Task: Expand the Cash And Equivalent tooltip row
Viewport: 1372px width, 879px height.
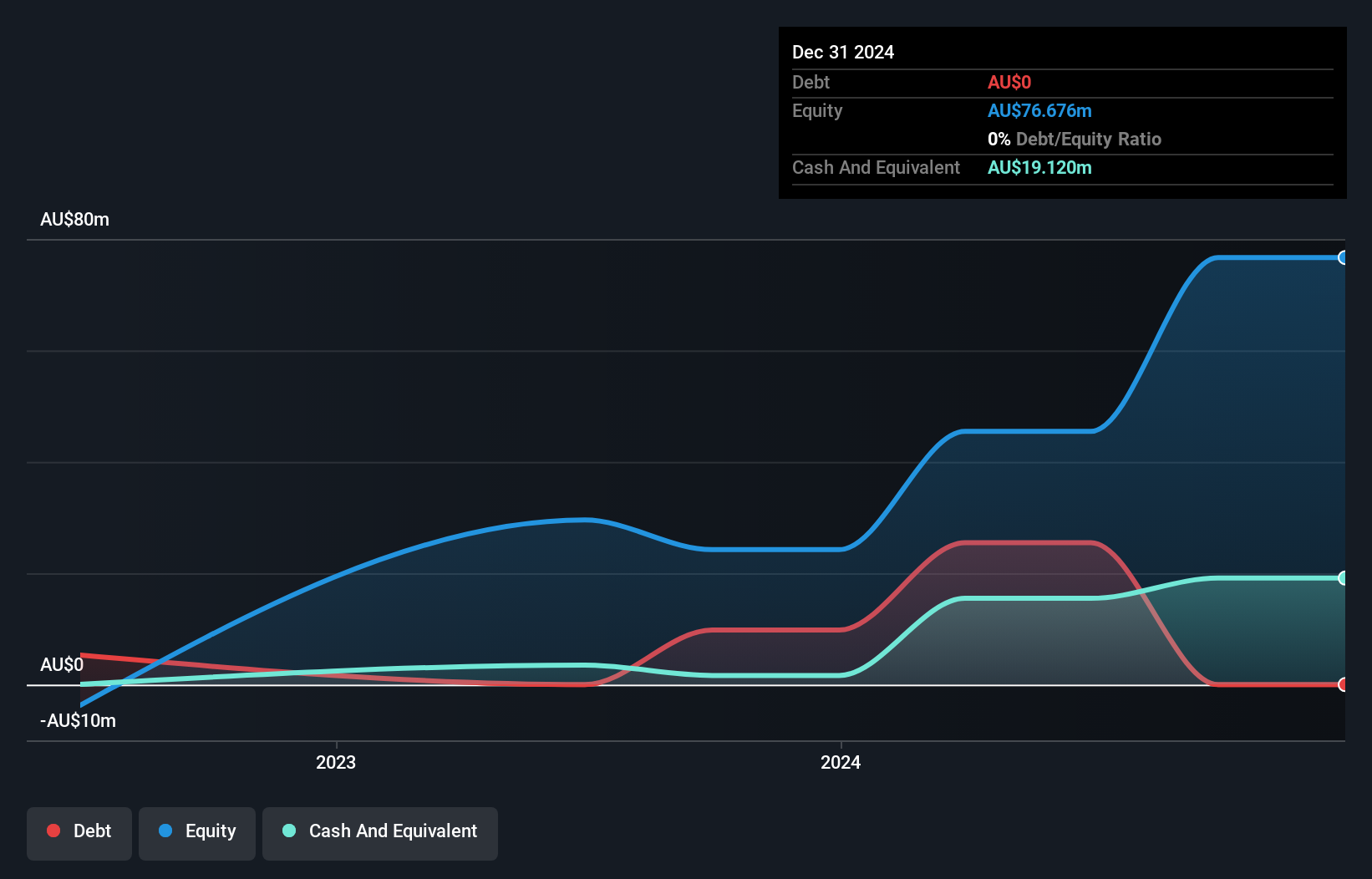Action: click(x=875, y=167)
